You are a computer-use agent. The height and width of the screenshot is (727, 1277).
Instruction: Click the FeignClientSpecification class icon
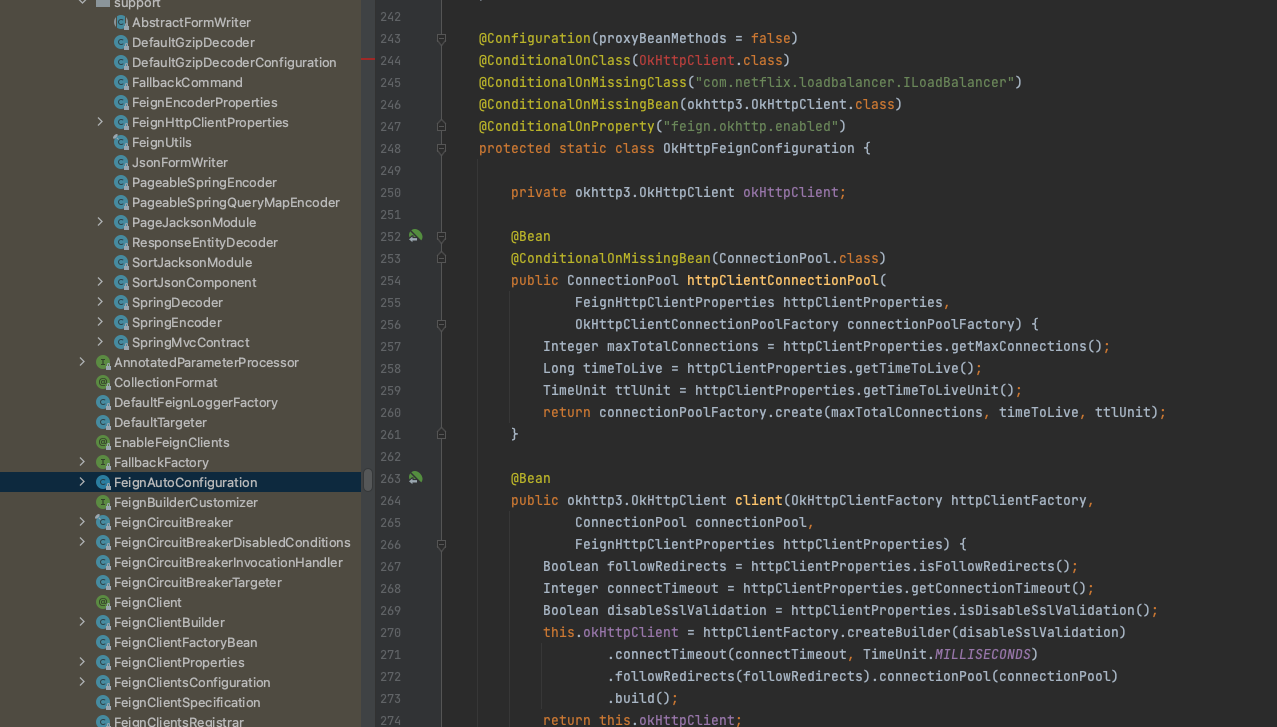pos(103,702)
